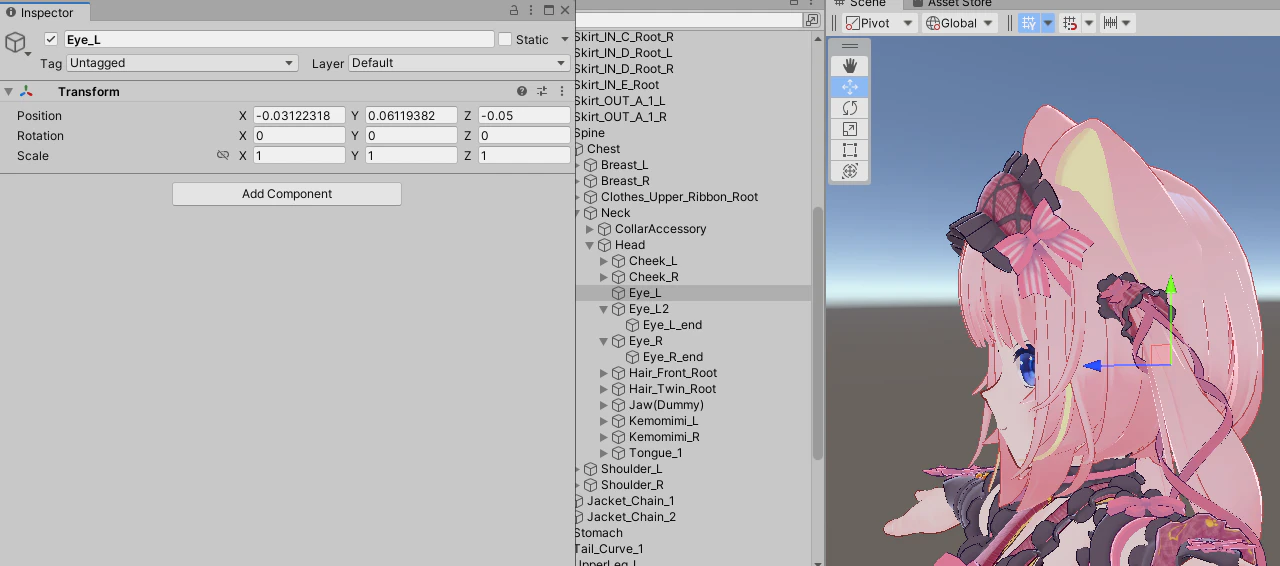Toggle grid snapping icon
This screenshot has width=1280, height=566.
1070,23
